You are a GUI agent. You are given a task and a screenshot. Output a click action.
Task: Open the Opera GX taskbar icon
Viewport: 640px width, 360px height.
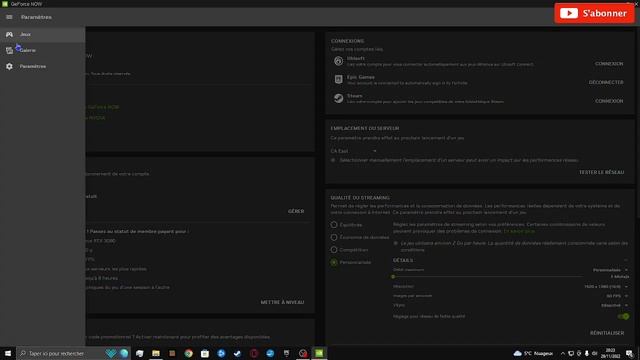[x=254, y=353]
